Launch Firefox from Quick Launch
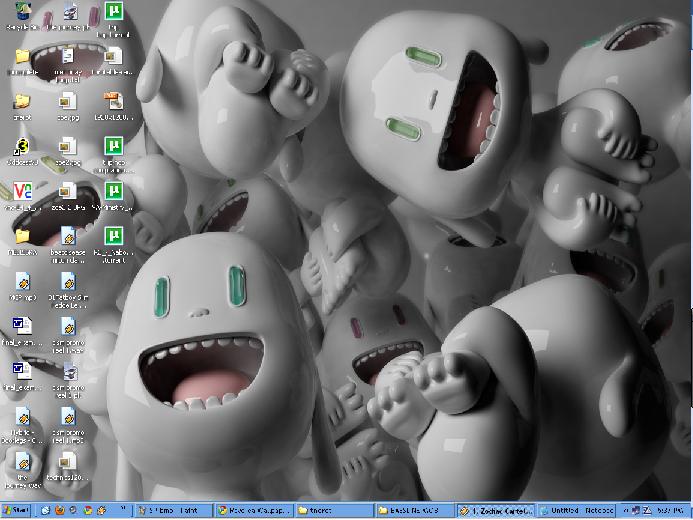Screen dimensions: 693x520 (60, 510)
